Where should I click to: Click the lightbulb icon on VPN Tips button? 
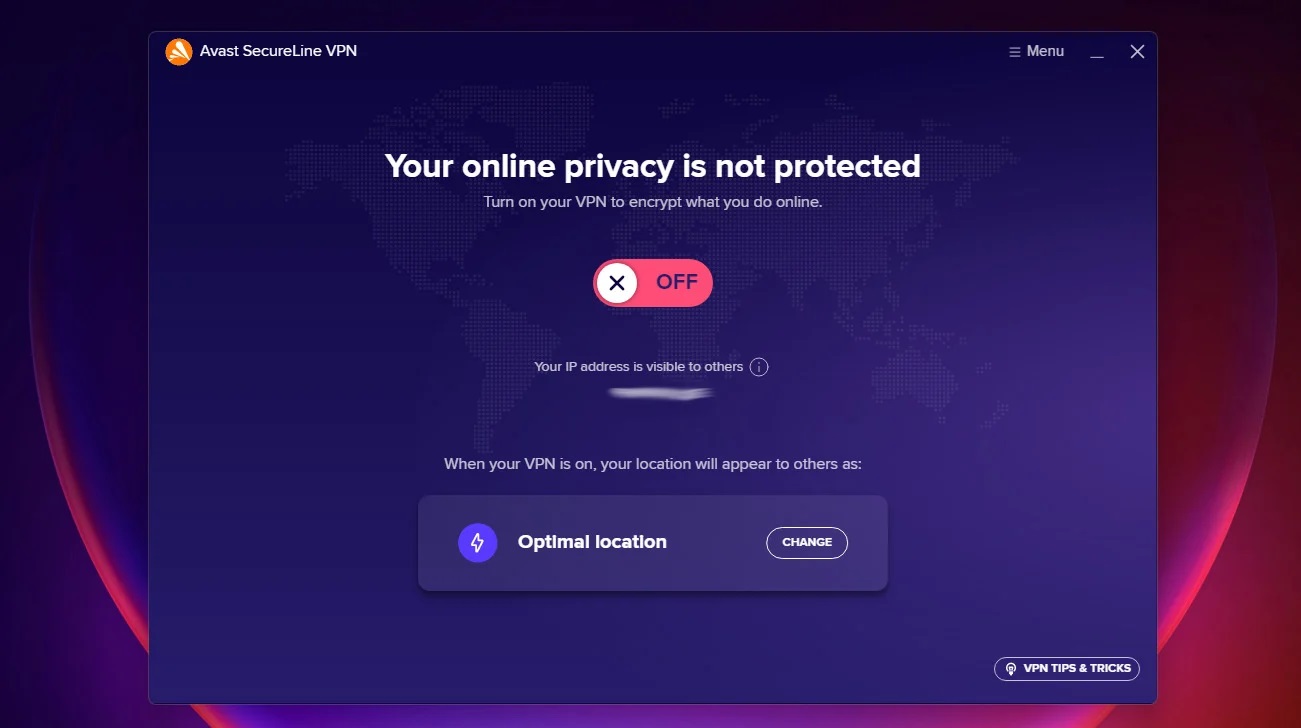1010,668
